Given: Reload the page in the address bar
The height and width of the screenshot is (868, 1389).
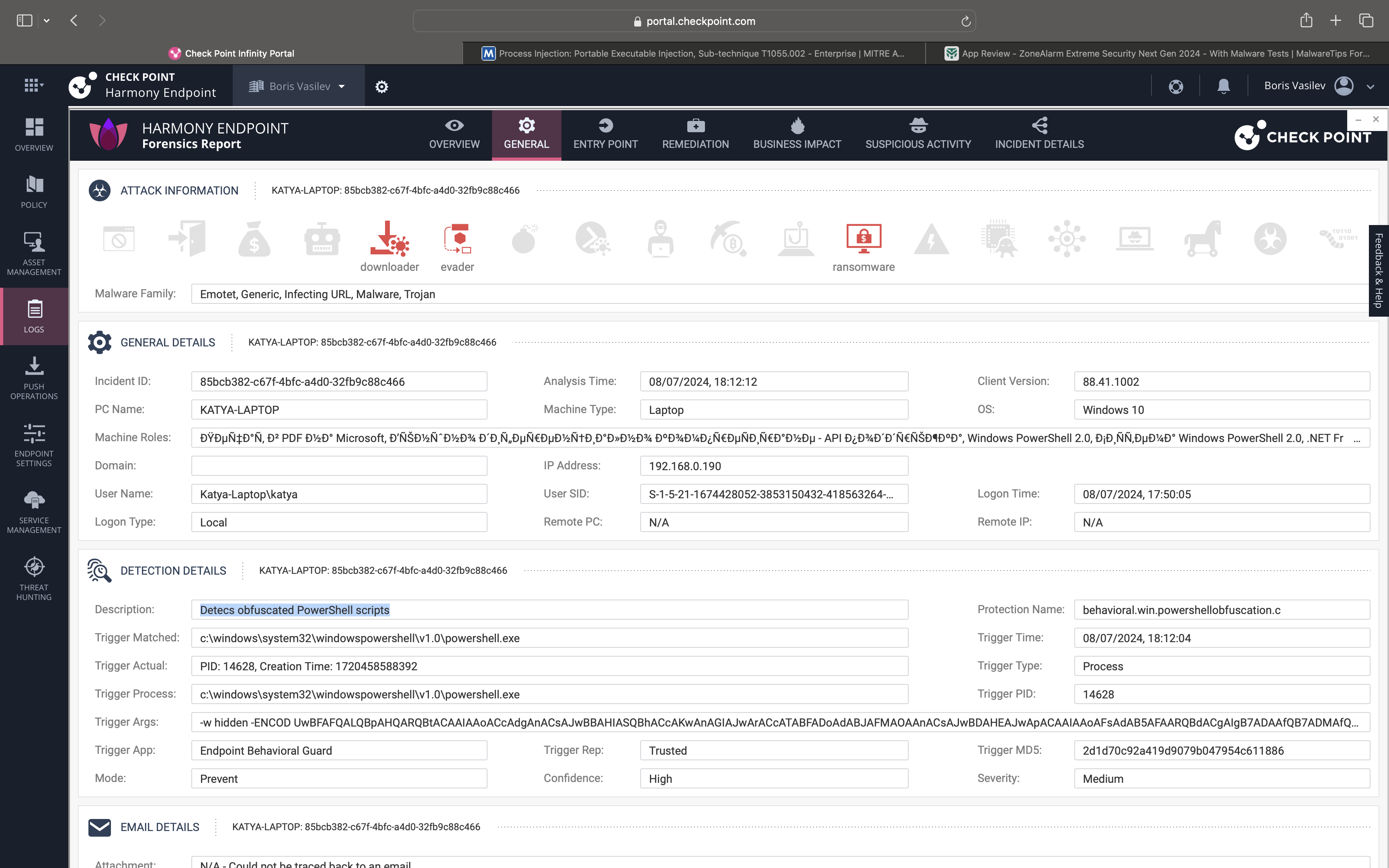Looking at the screenshot, I should pos(966,21).
